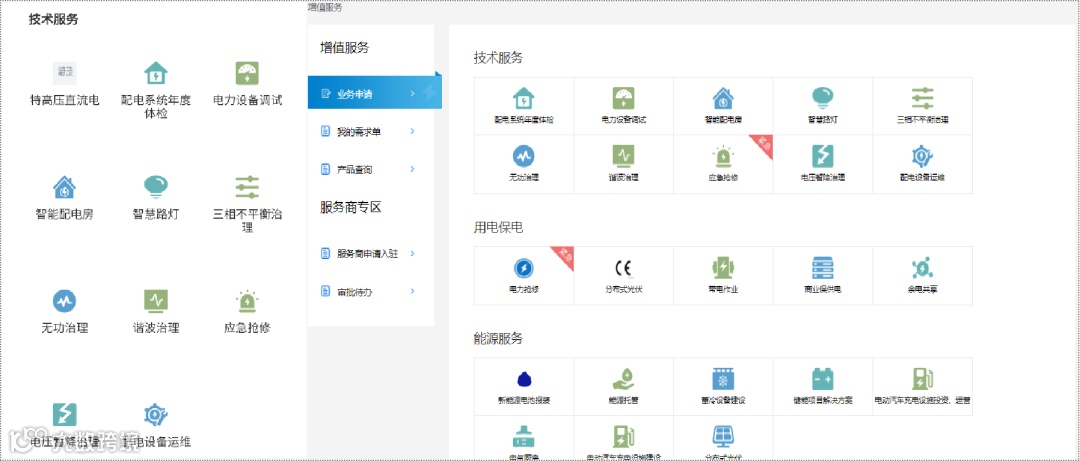This screenshot has width=1080, height=461.
Task: Click 谐波治理 icon in main grid
Action: 623,156
